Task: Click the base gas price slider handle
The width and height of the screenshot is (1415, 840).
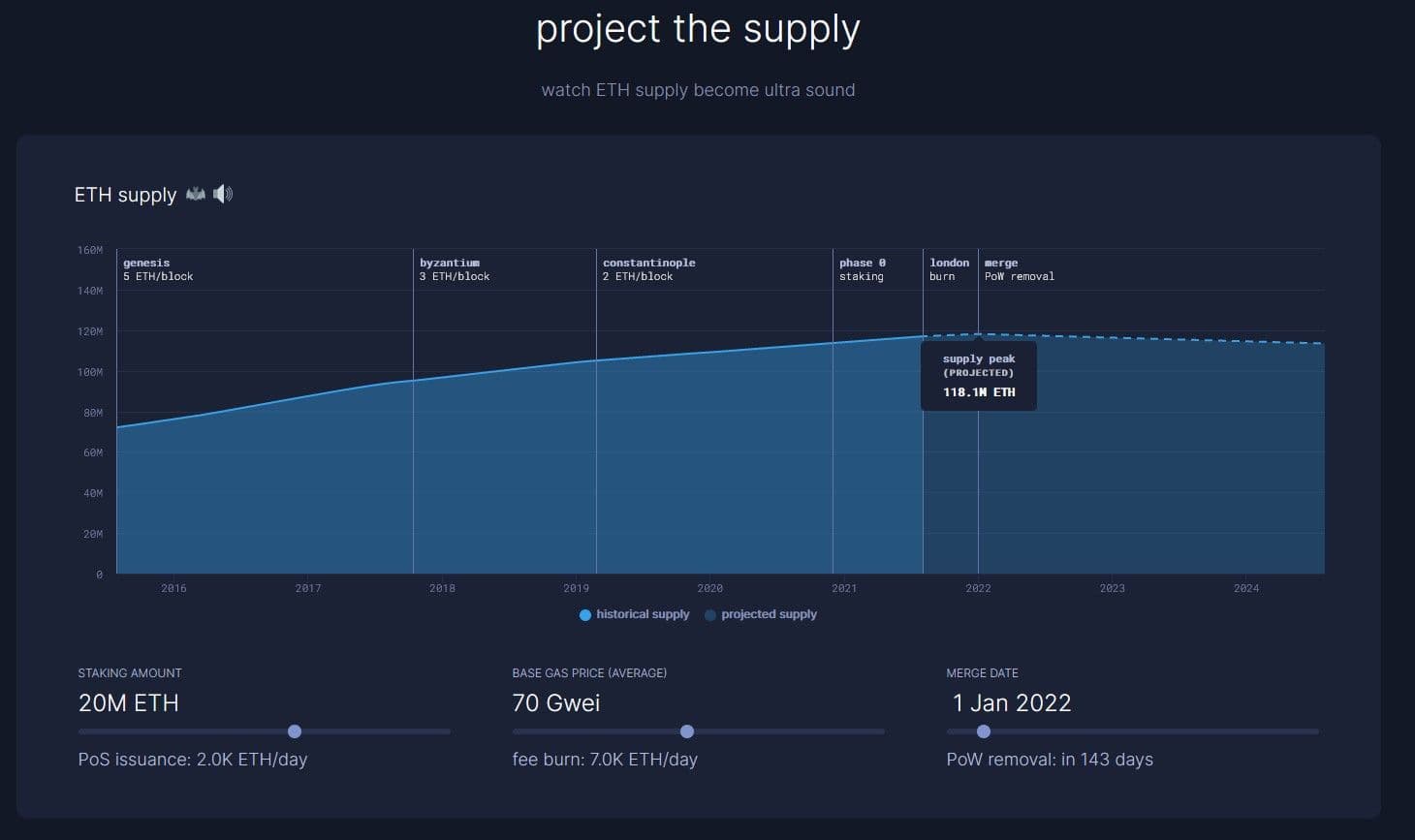Action: click(687, 731)
